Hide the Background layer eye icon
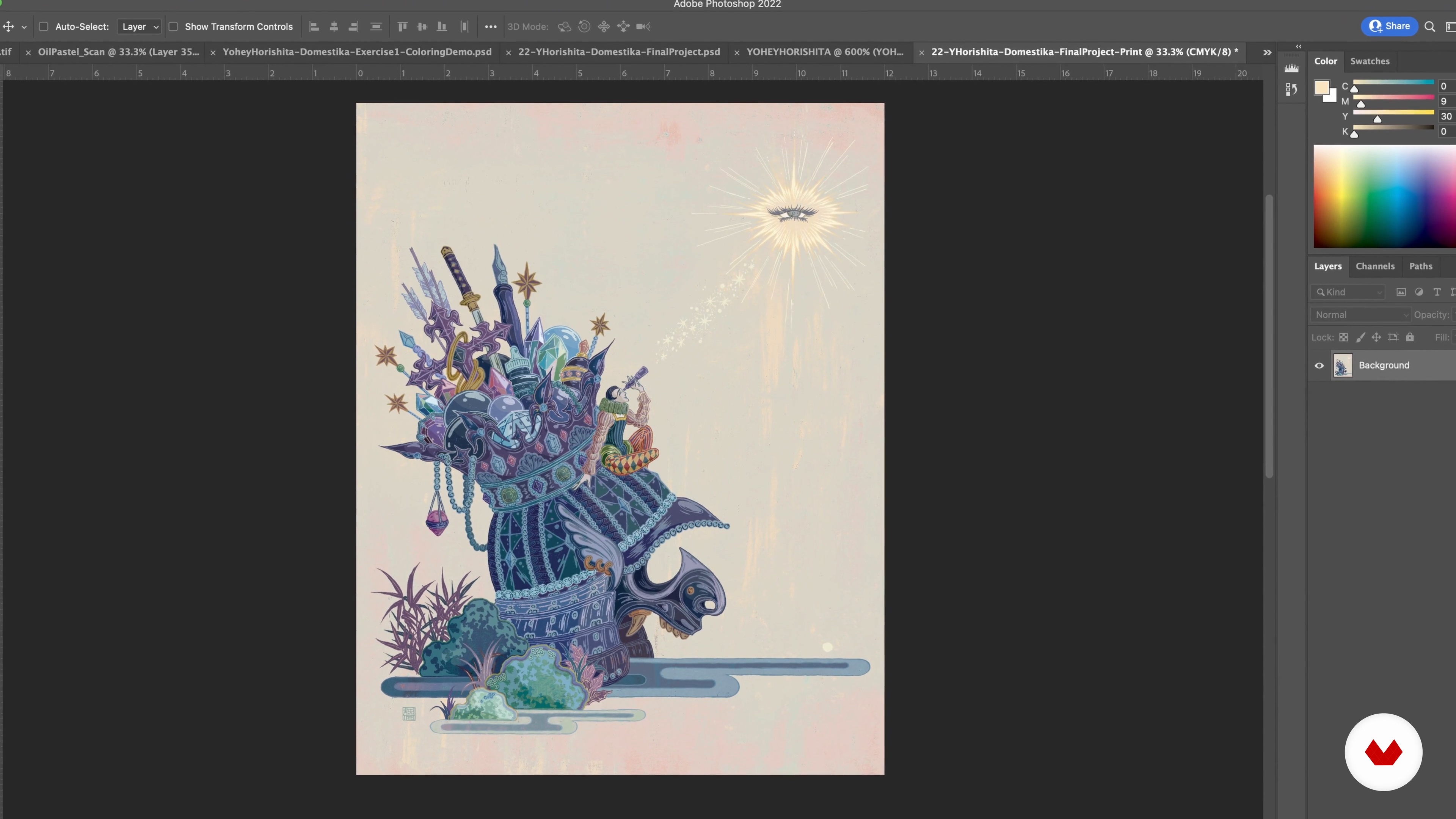This screenshot has height=819, width=1456. coord(1319,366)
